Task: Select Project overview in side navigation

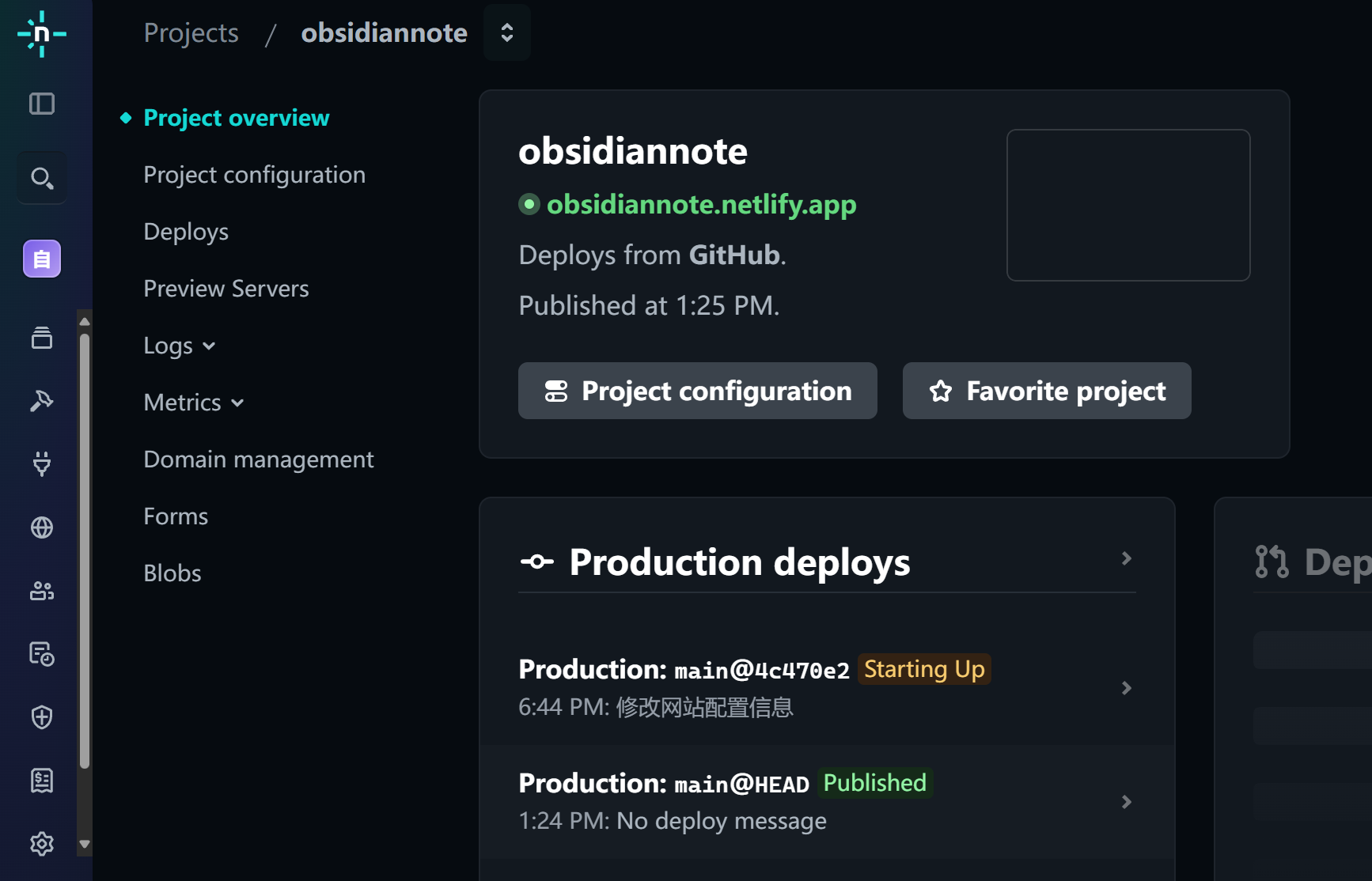Action: 237,118
